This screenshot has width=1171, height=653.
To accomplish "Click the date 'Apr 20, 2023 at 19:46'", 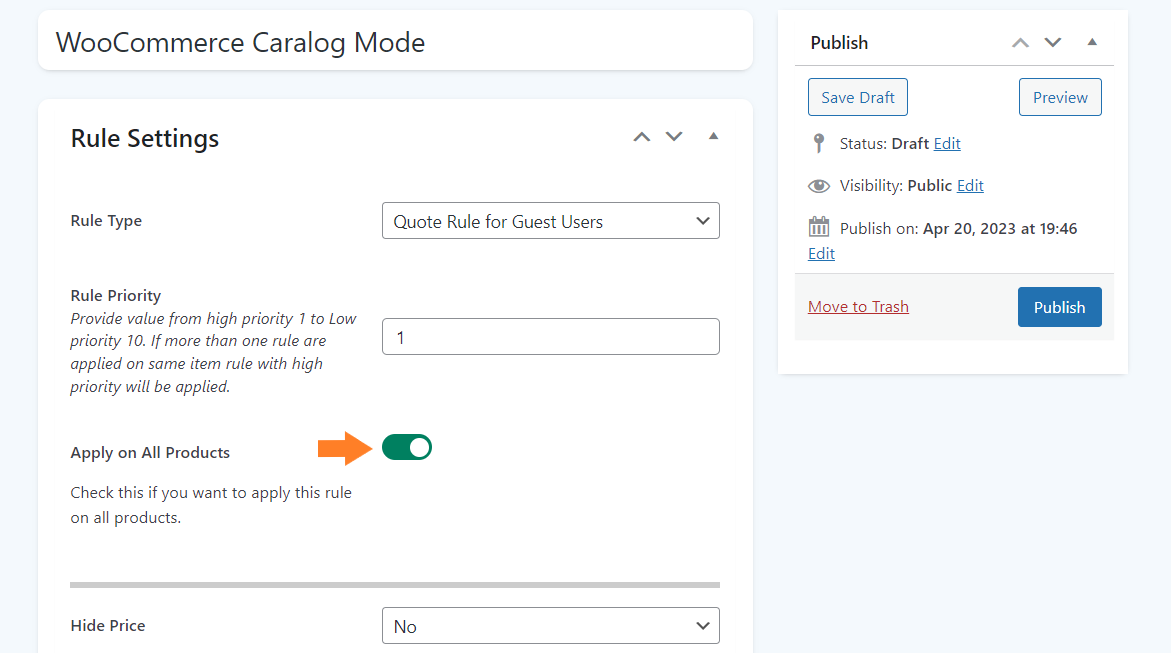I will 1000,229.
